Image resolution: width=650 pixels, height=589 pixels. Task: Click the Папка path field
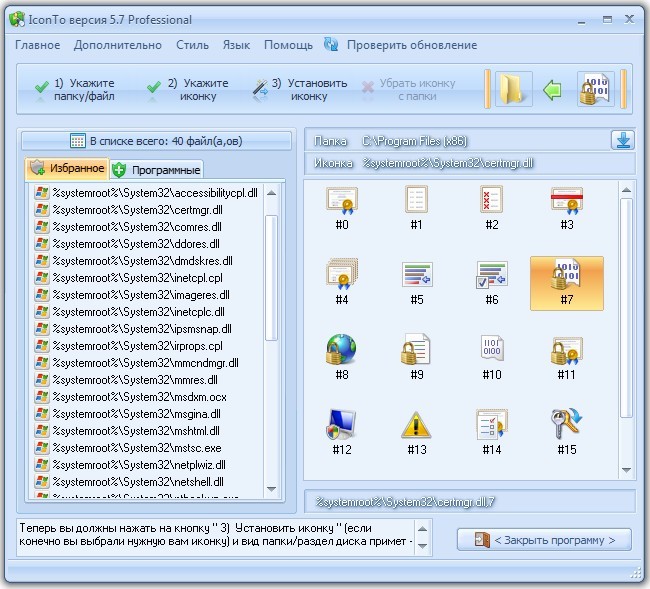pos(457,141)
